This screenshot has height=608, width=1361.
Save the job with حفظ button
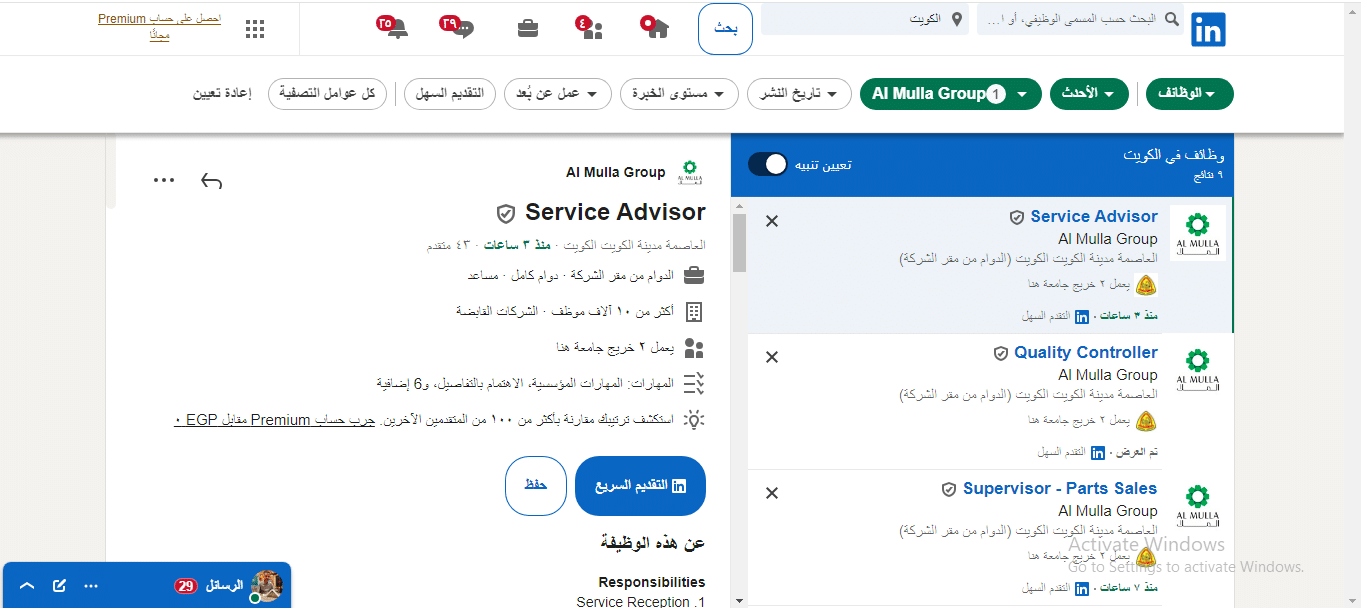click(x=536, y=486)
